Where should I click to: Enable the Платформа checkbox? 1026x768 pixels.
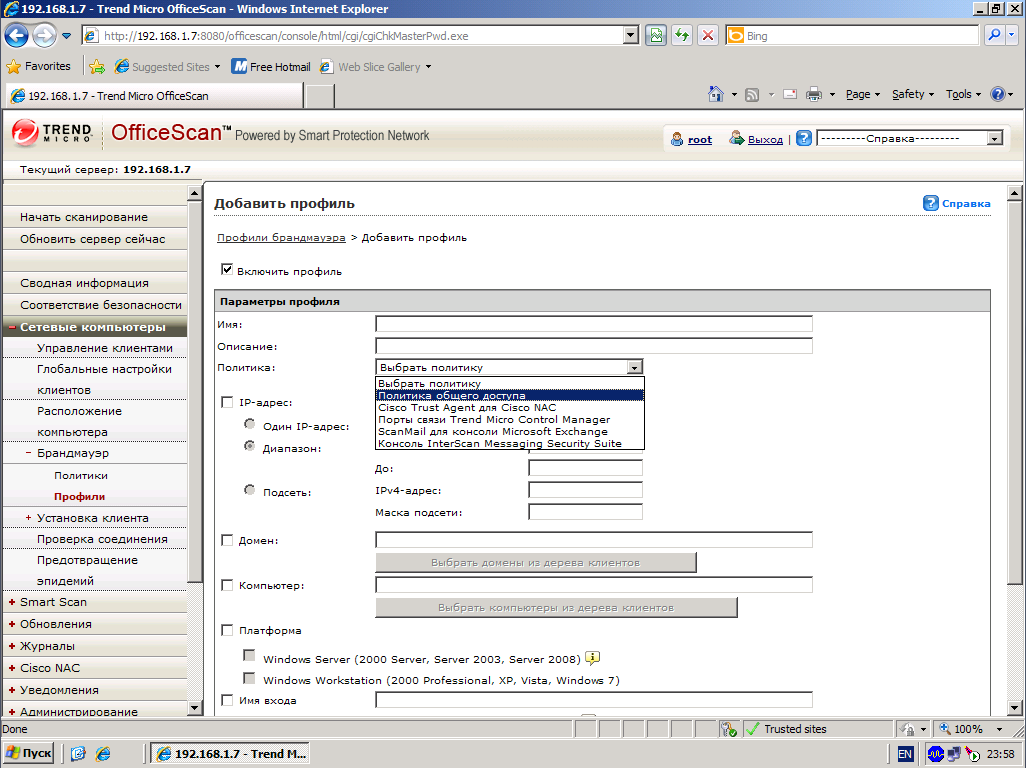[x=227, y=631]
